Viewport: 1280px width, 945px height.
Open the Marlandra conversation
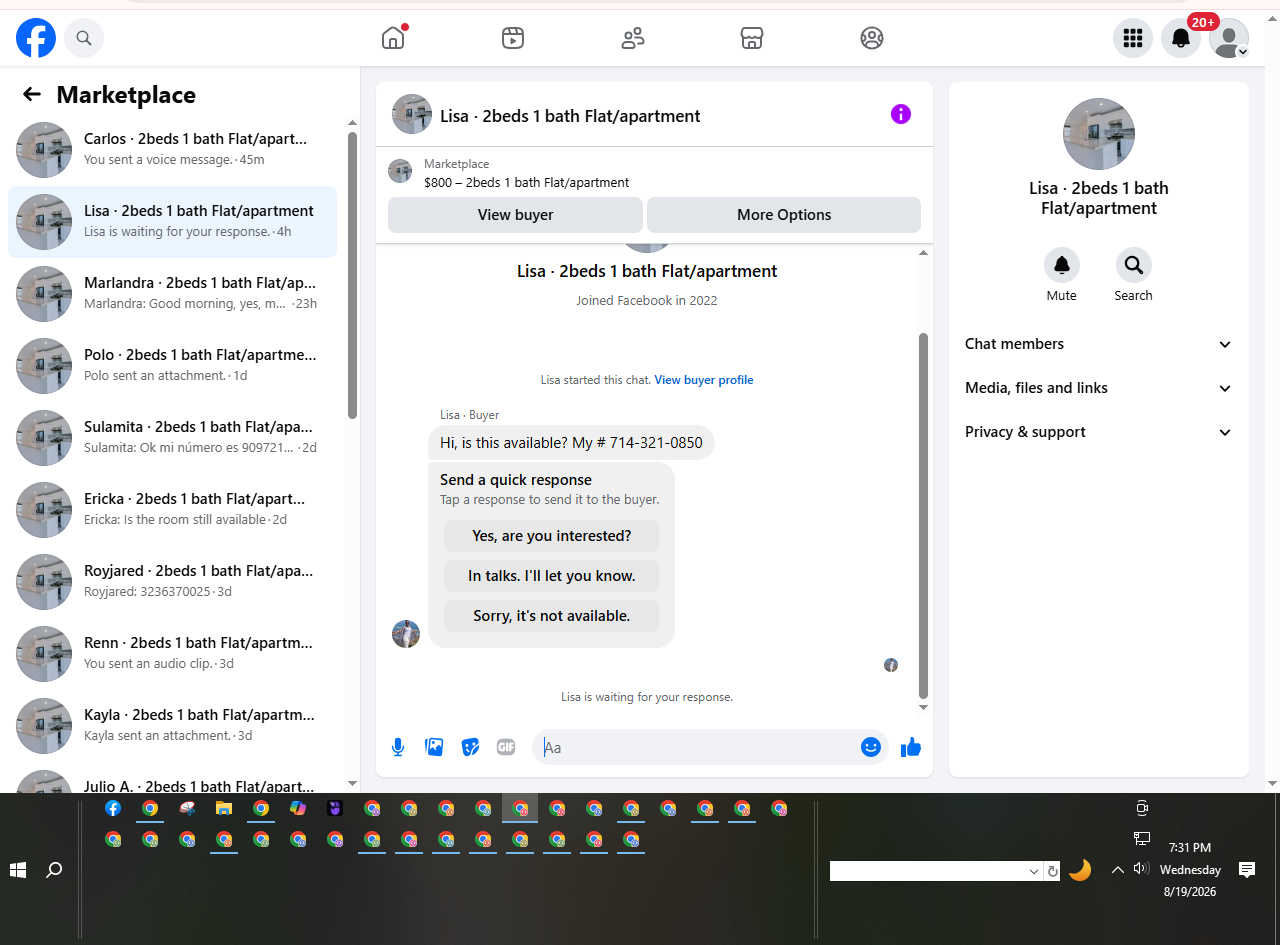pyautogui.click(x=172, y=294)
